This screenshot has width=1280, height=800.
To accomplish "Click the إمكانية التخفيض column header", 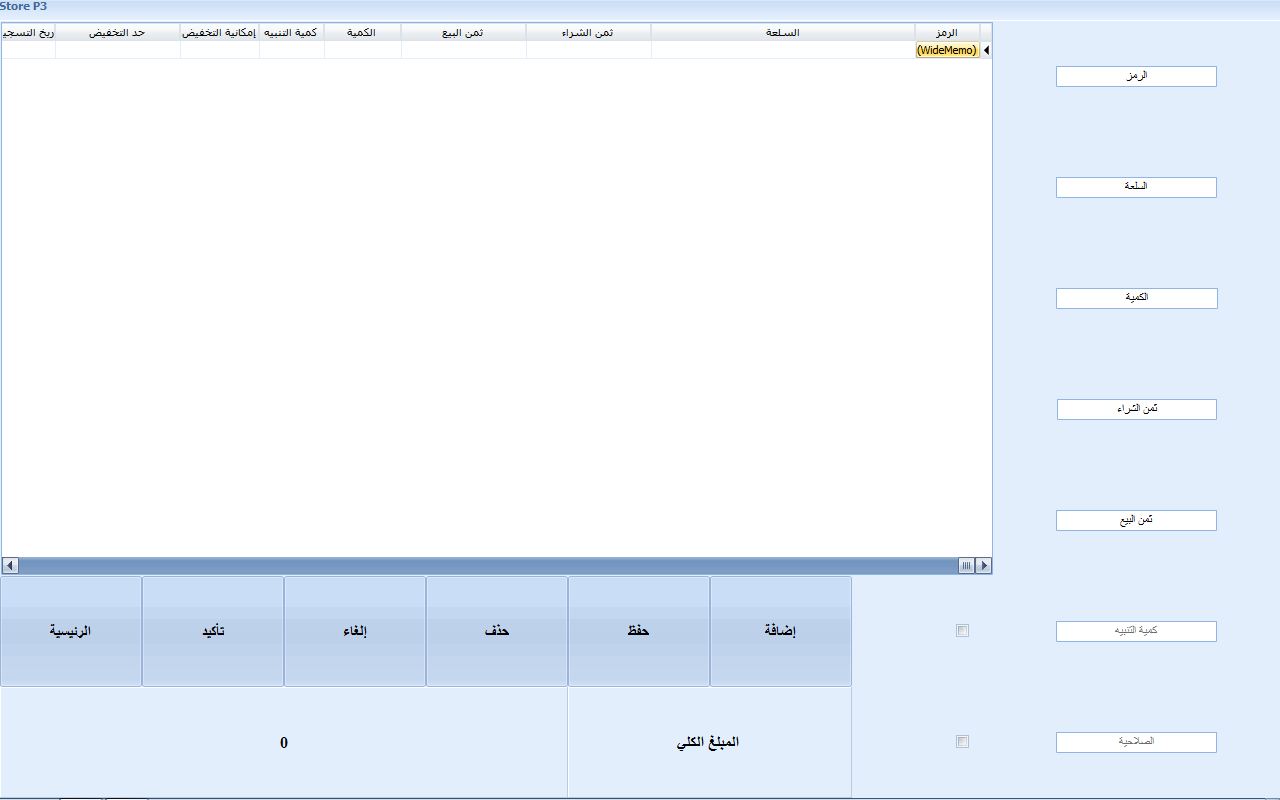I will tap(219, 33).
